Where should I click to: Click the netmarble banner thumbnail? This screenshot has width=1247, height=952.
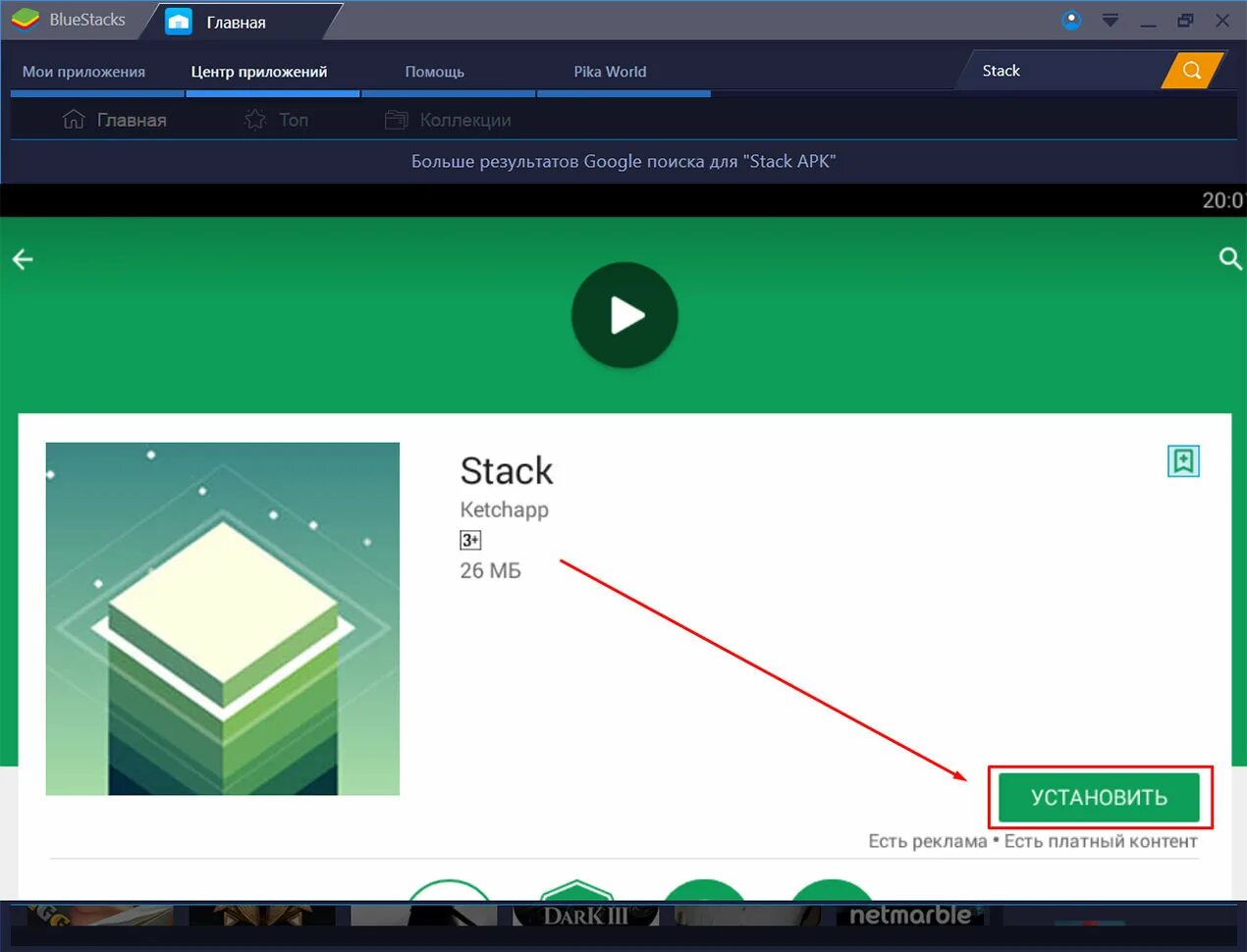(x=910, y=915)
